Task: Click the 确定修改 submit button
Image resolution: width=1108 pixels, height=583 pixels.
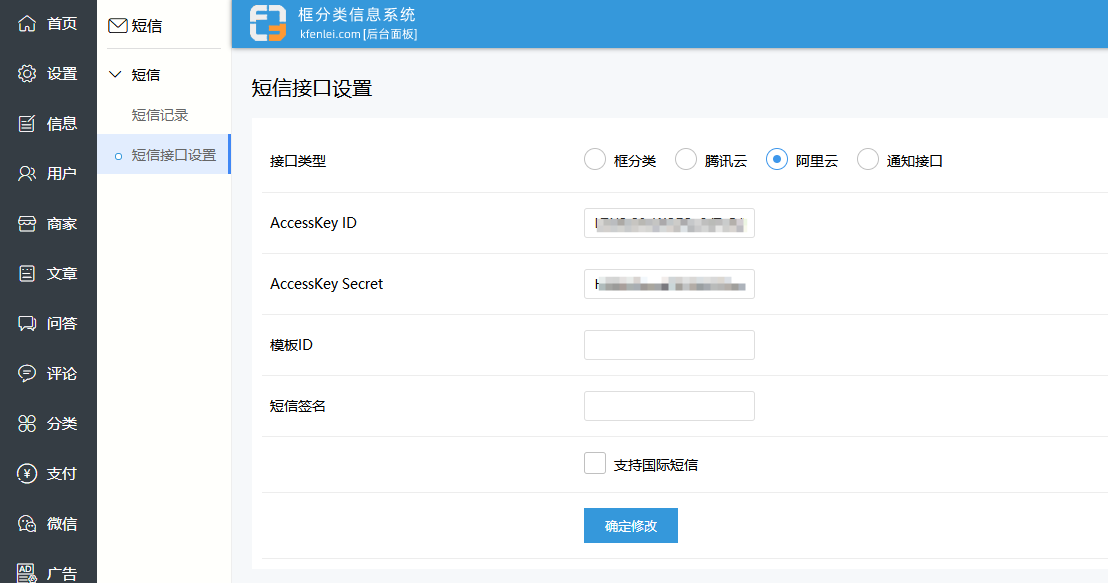Action: coord(630,525)
